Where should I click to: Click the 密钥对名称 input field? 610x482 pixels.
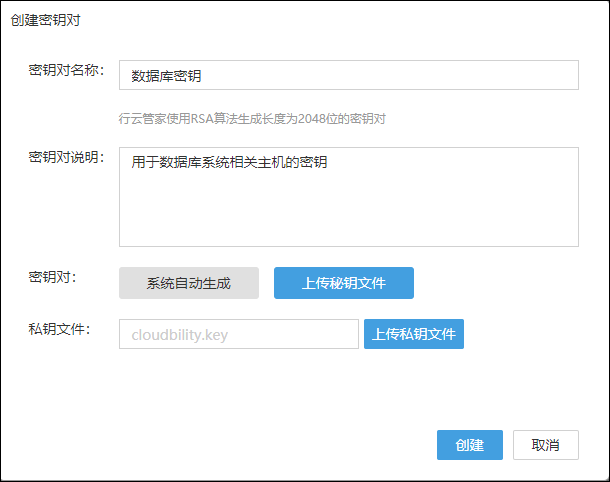[x=348, y=75]
